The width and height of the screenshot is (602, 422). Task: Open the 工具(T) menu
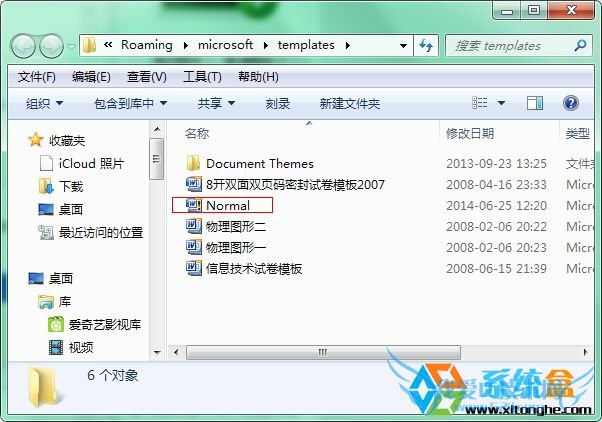(x=202, y=77)
